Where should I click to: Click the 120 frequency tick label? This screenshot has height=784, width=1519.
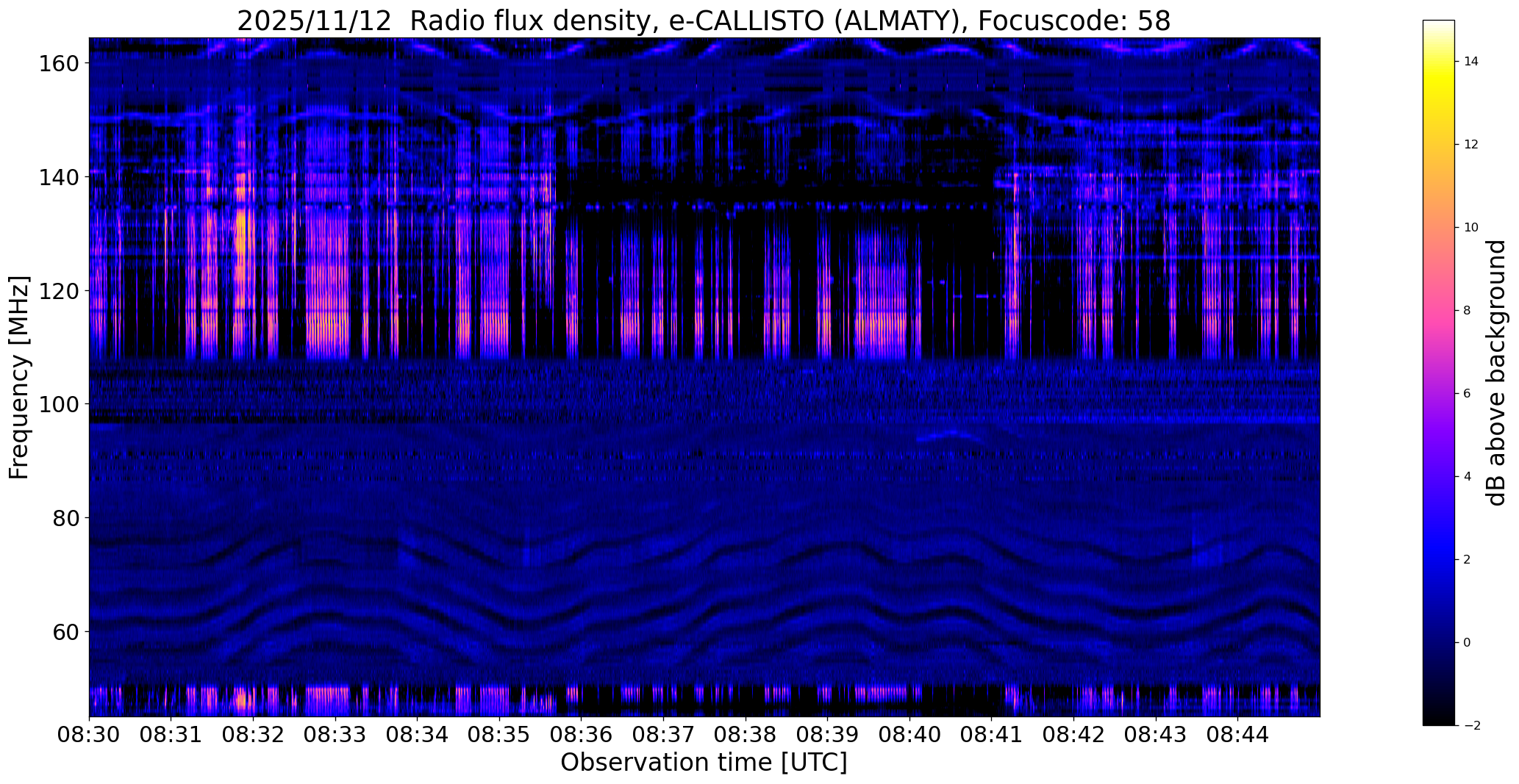58,291
